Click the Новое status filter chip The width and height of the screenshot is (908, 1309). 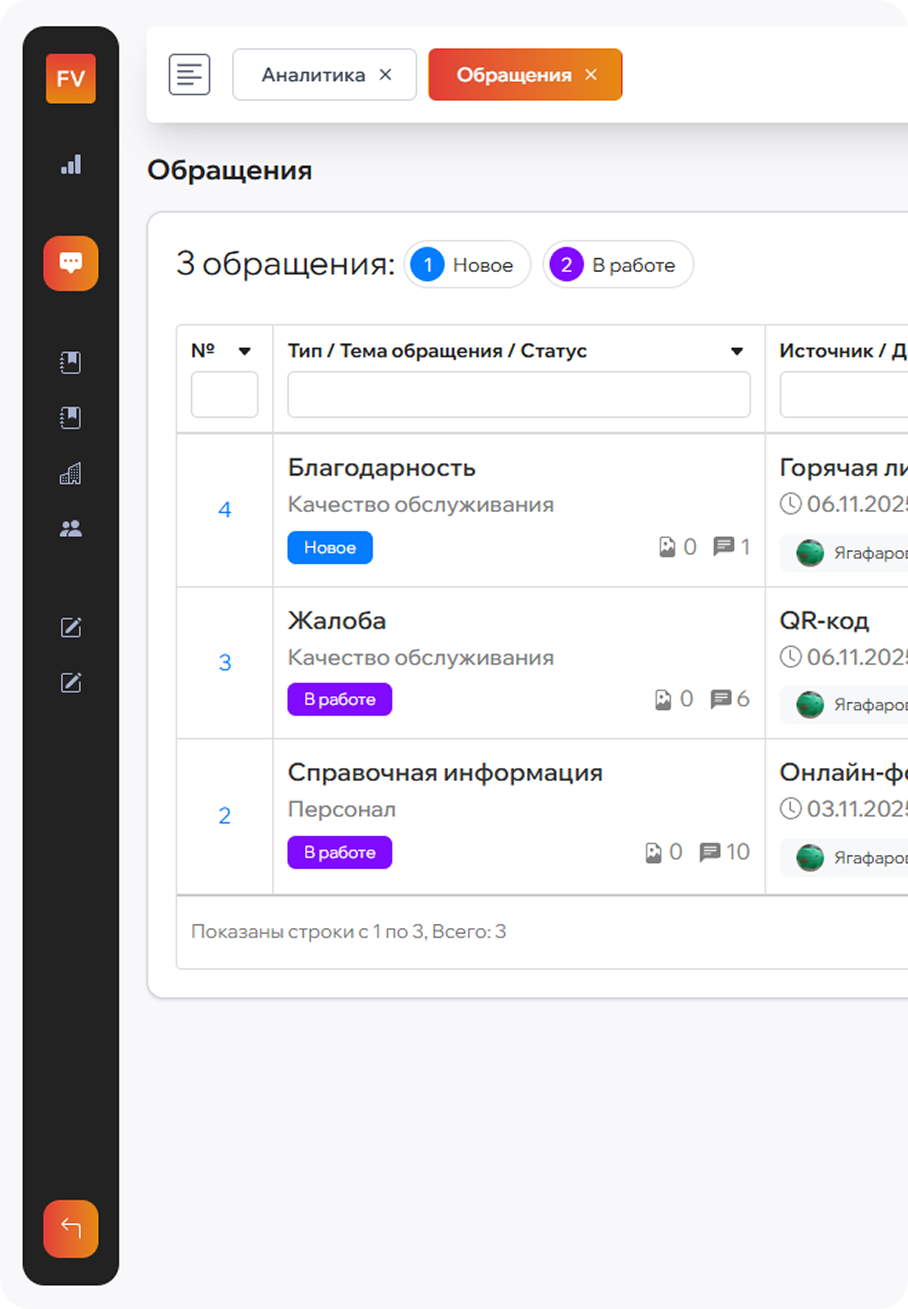[467, 264]
